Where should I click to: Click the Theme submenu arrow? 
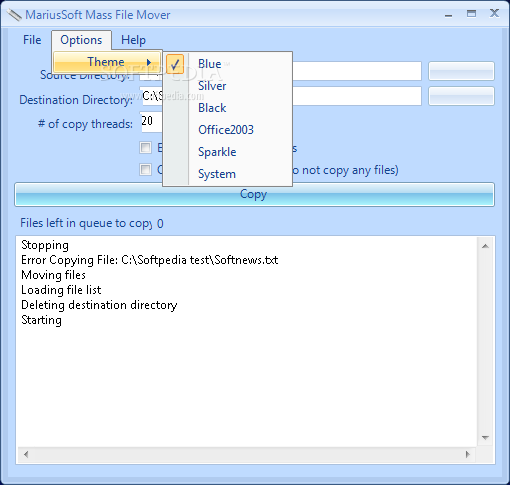tap(149, 62)
